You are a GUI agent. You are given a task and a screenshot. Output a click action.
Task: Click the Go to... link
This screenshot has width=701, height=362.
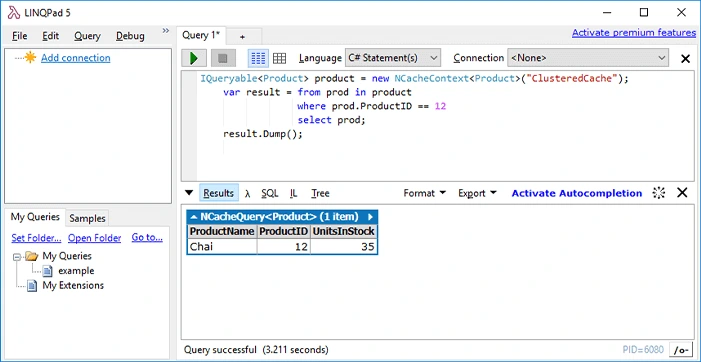[147, 238]
